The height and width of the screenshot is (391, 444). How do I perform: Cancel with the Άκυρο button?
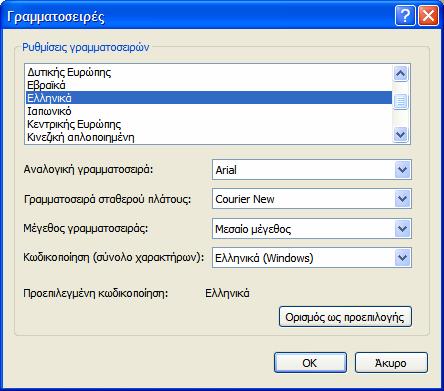[391, 363]
